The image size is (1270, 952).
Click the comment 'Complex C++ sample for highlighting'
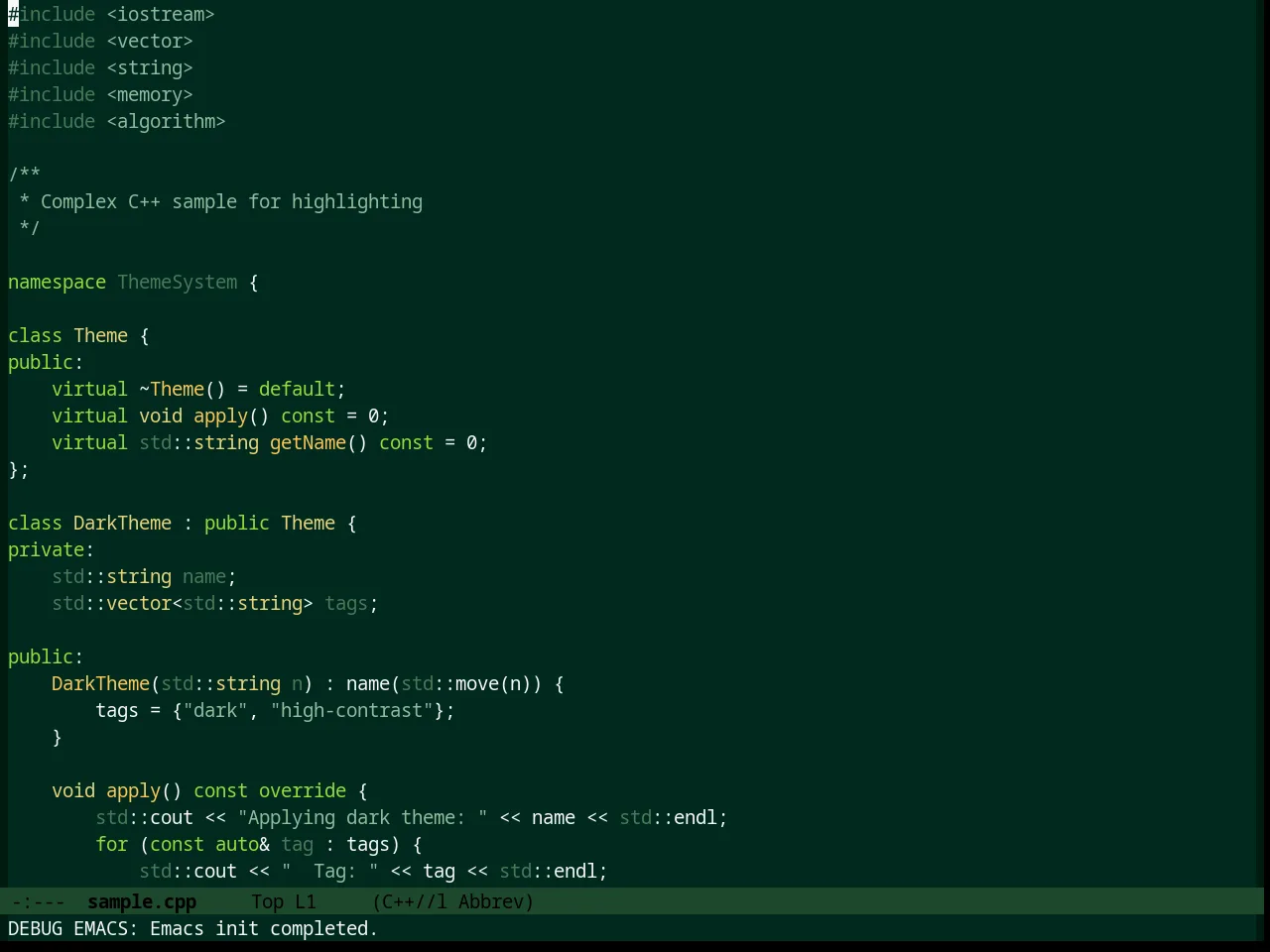click(x=231, y=202)
